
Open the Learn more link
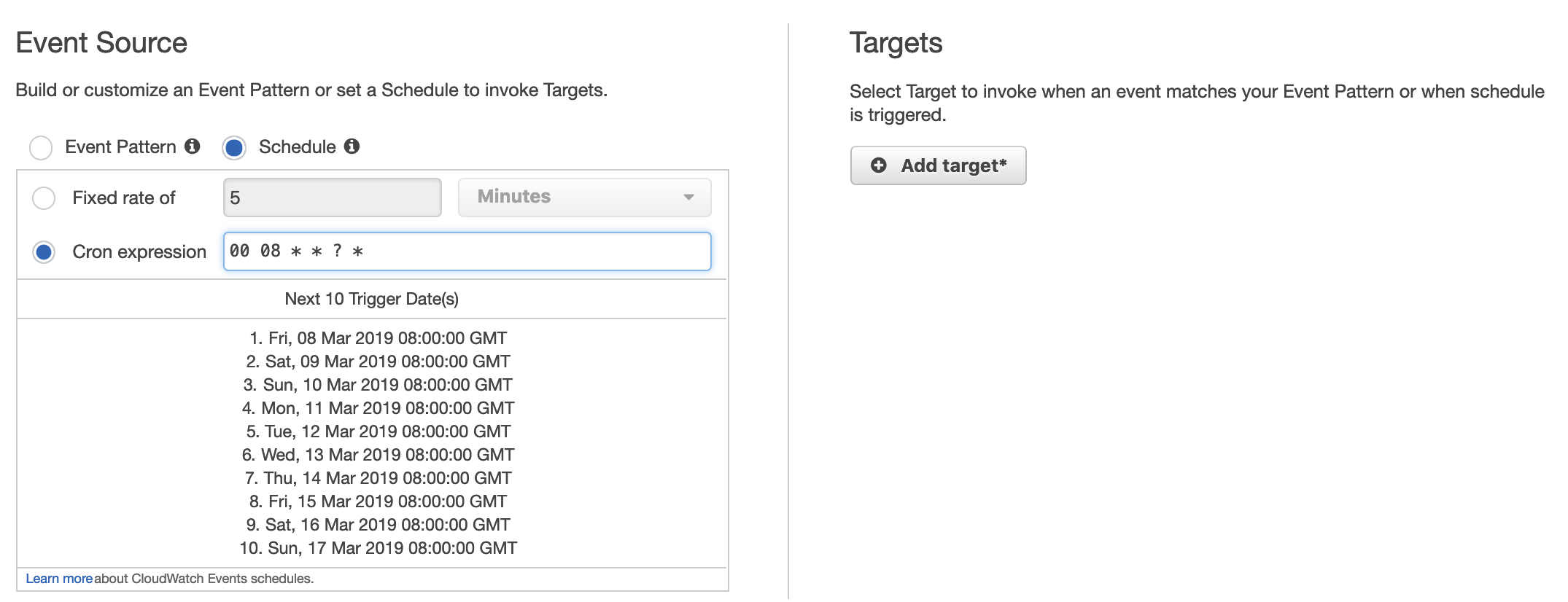[59, 579]
